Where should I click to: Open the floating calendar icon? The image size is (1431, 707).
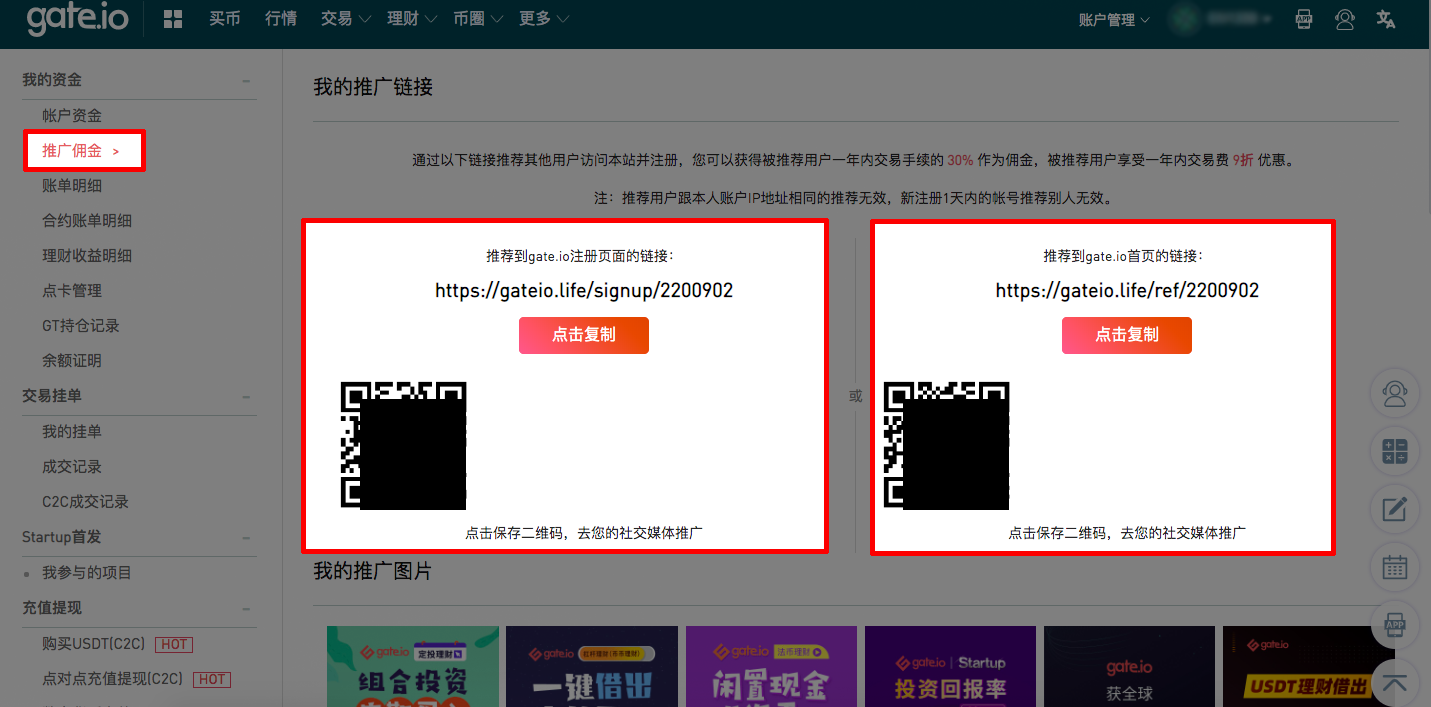coord(1395,567)
